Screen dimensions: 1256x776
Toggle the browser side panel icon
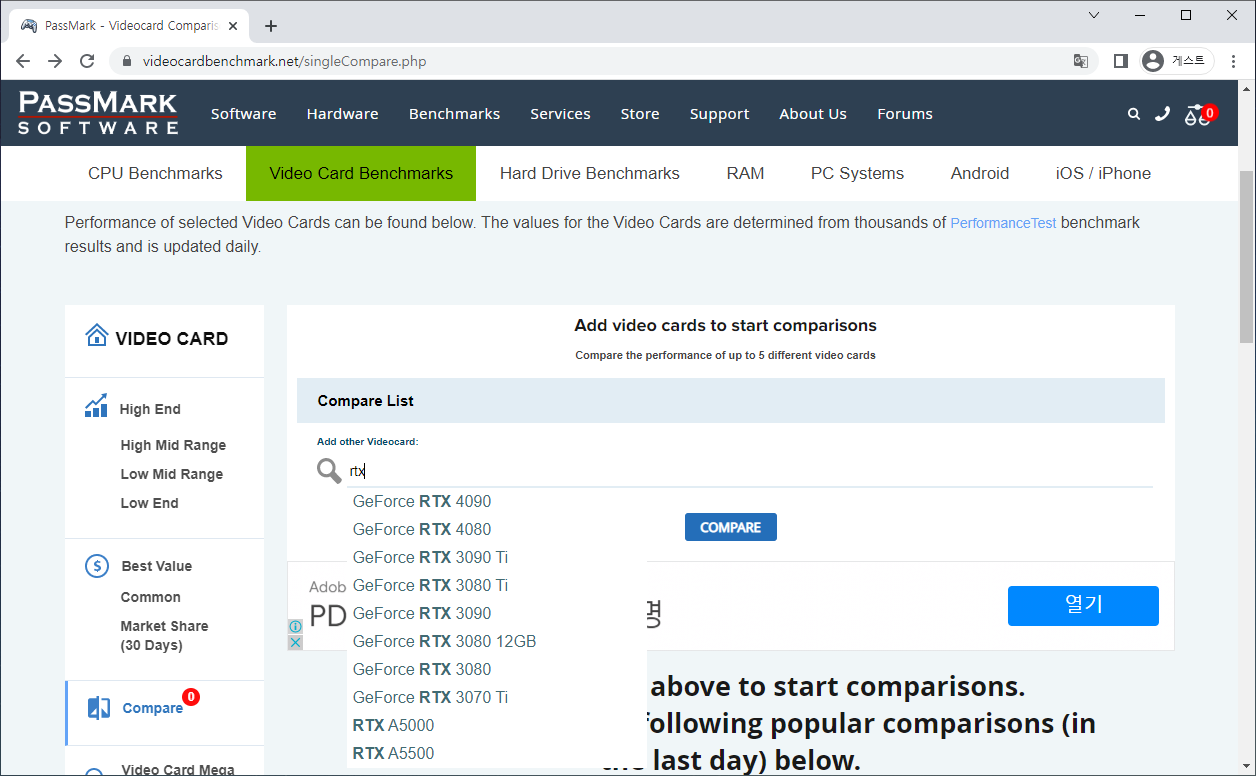coord(1121,61)
